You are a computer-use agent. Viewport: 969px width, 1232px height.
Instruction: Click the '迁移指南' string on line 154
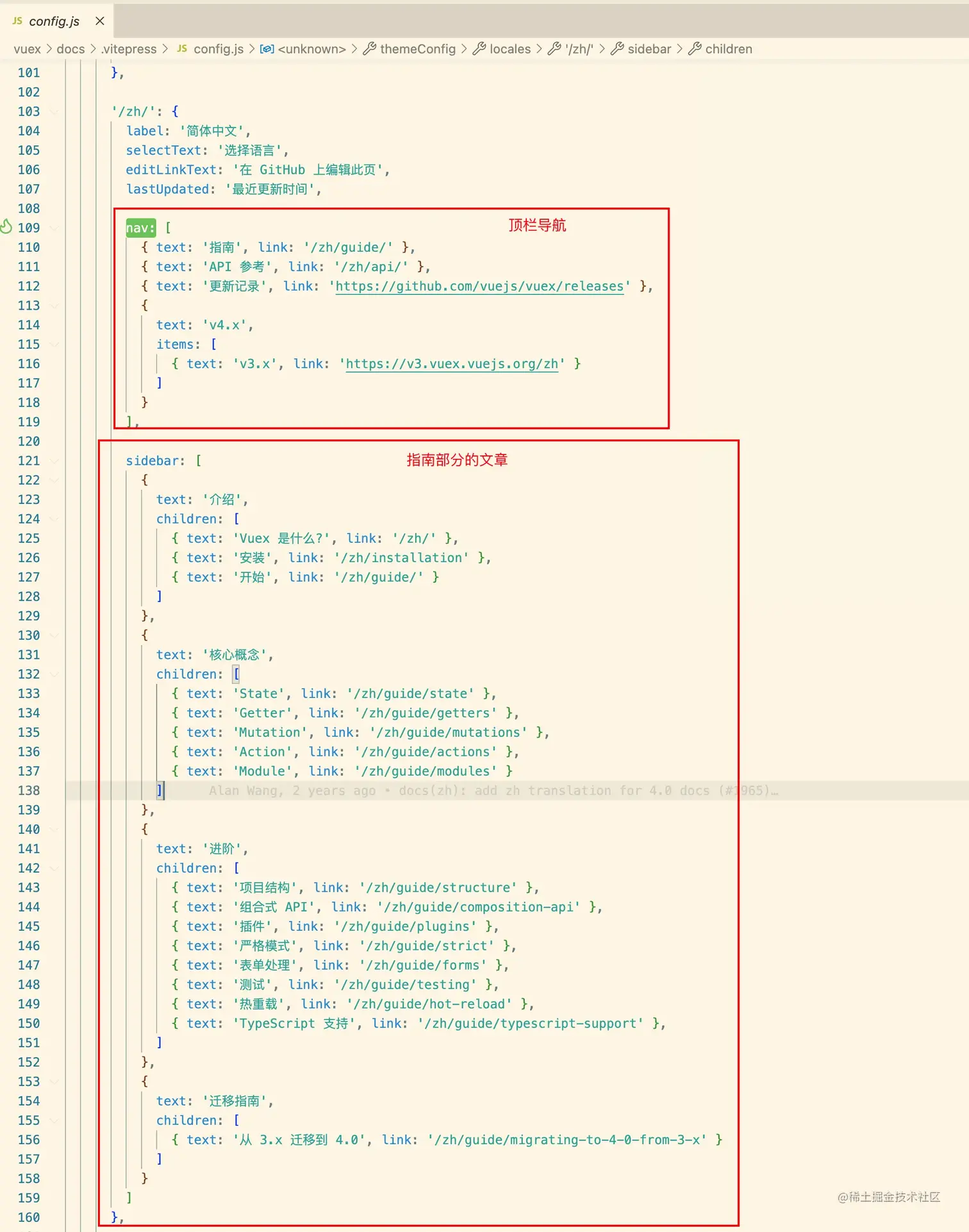coord(235,1101)
